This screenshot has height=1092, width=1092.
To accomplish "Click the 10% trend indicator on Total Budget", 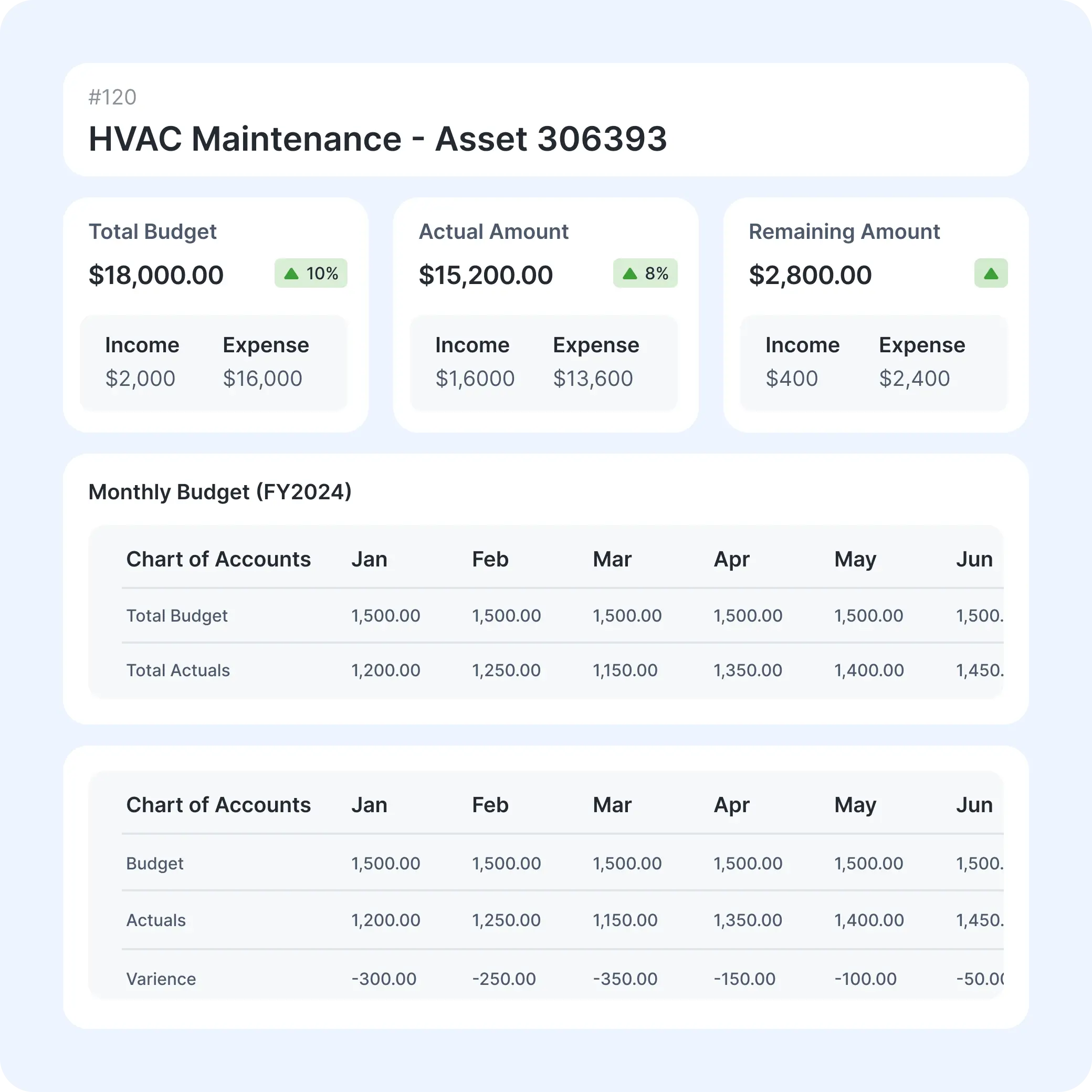I will pyautogui.click(x=310, y=273).
